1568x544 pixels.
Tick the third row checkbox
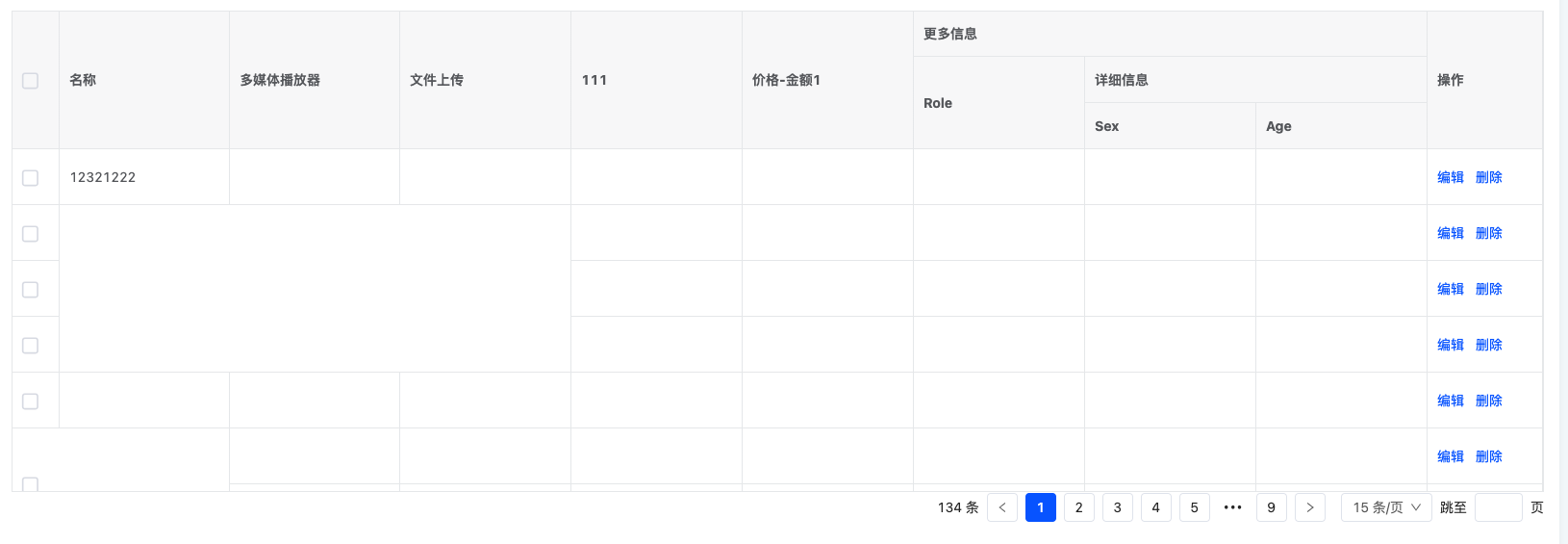tap(31, 290)
